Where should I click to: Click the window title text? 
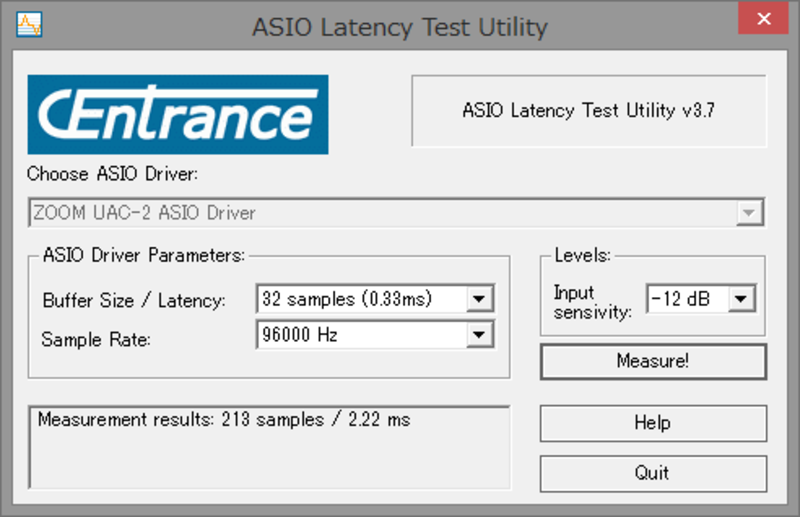(400, 27)
